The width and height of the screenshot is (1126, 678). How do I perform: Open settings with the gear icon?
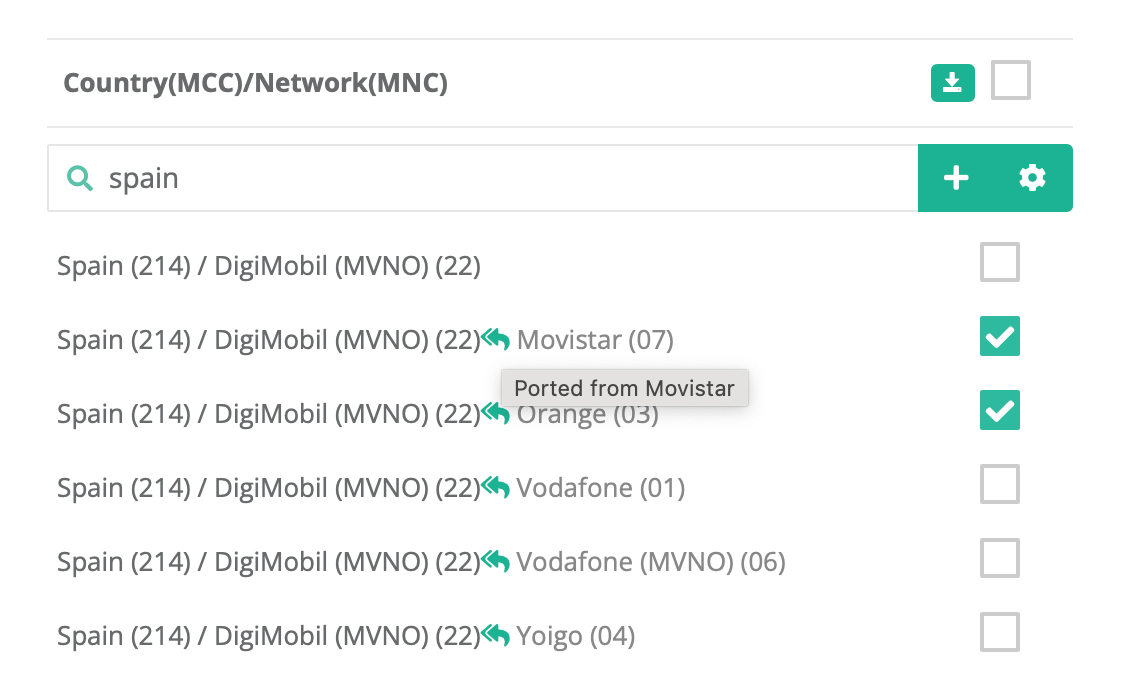(1032, 177)
